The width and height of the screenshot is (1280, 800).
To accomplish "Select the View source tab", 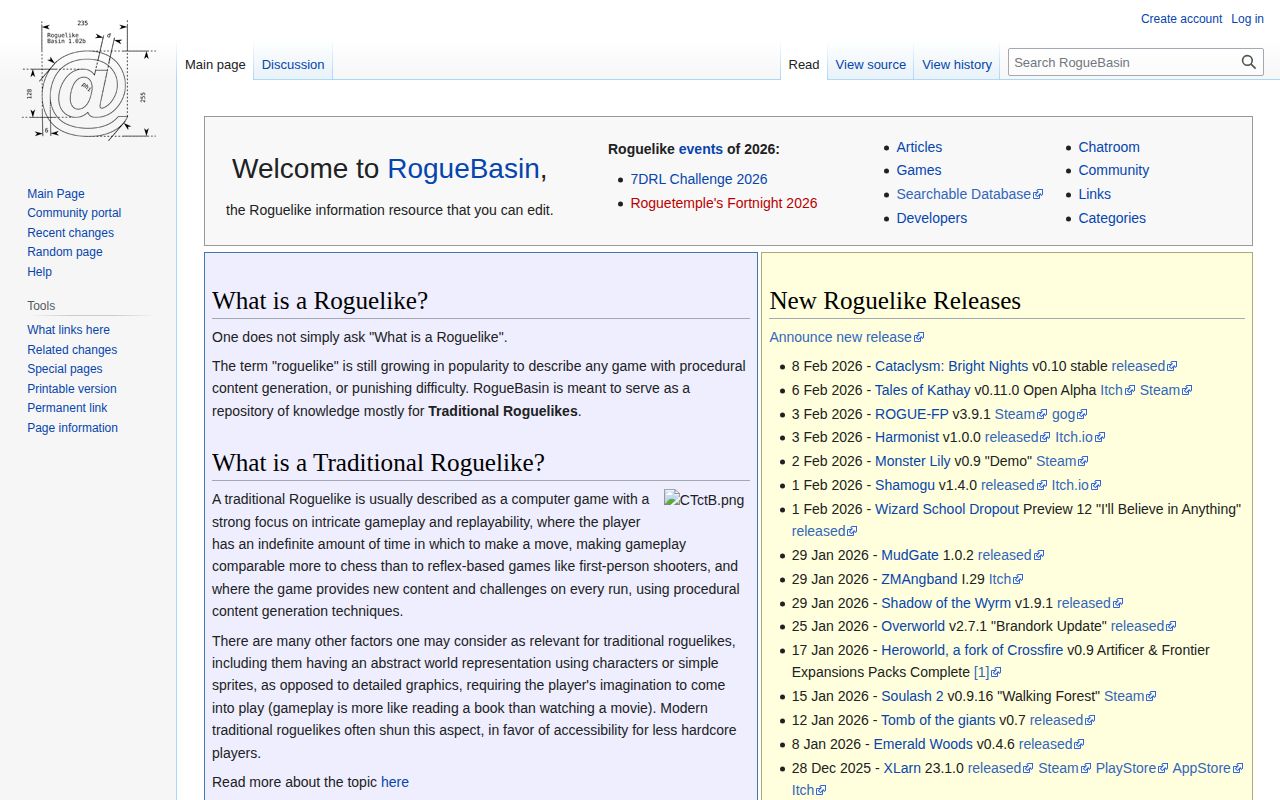I will pyautogui.click(x=870, y=64).
